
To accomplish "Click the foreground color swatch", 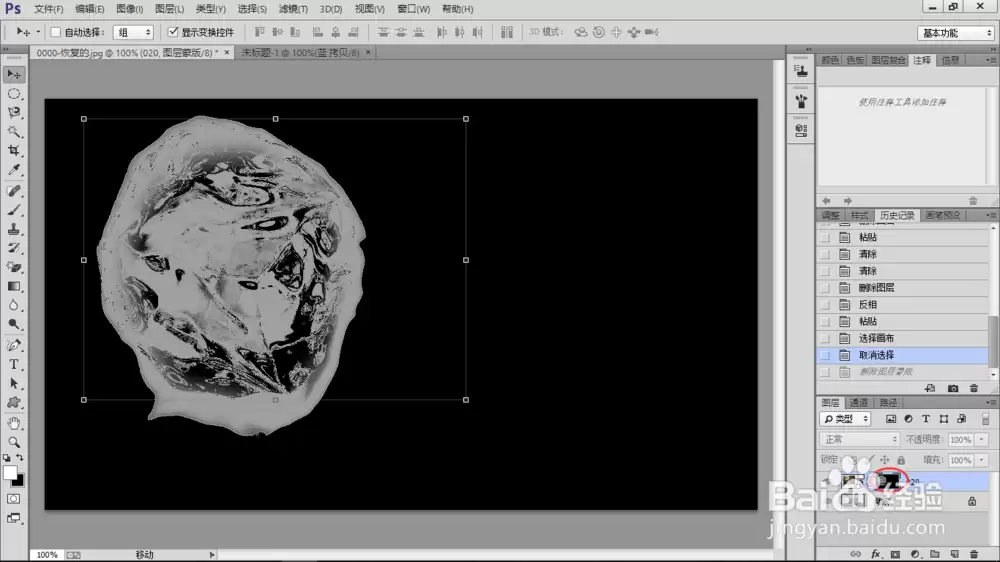I will coord(10,473).
